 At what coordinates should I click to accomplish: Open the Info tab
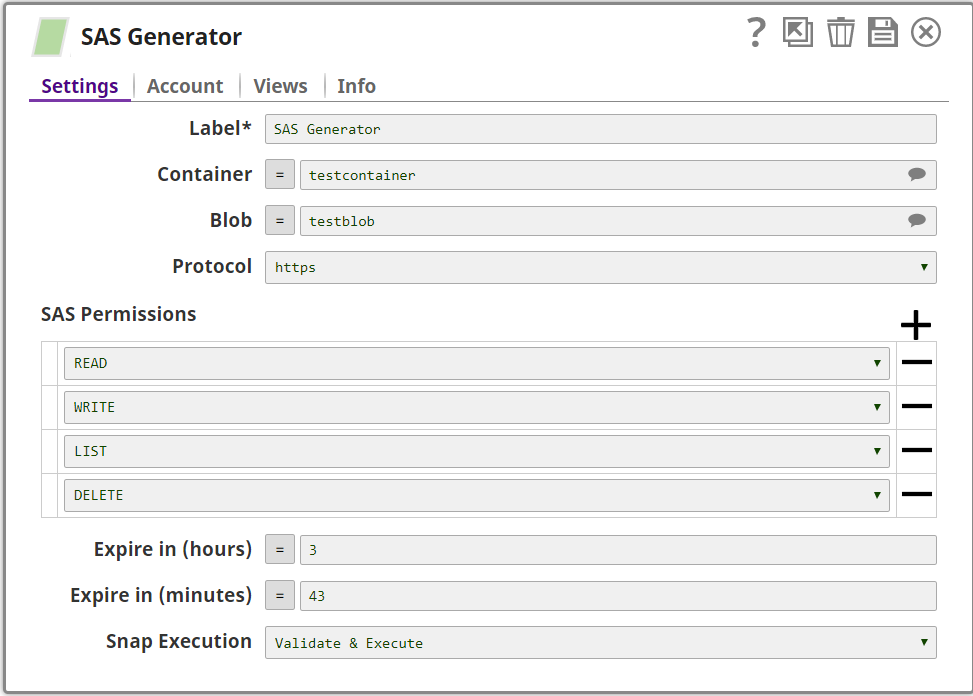(356, 86)
